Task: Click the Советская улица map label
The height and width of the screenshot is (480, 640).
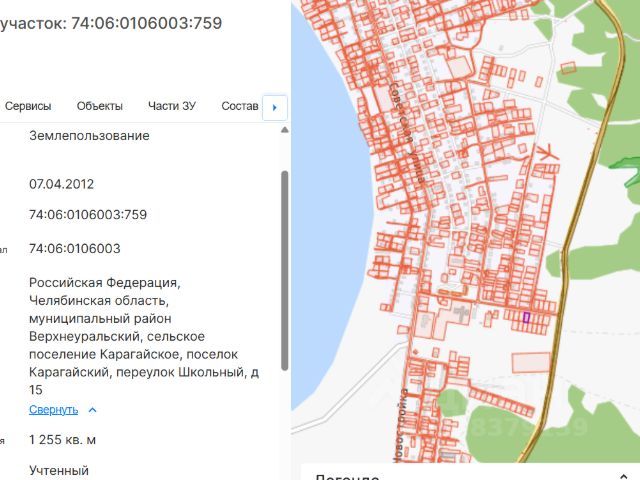Action: point(407,133)
